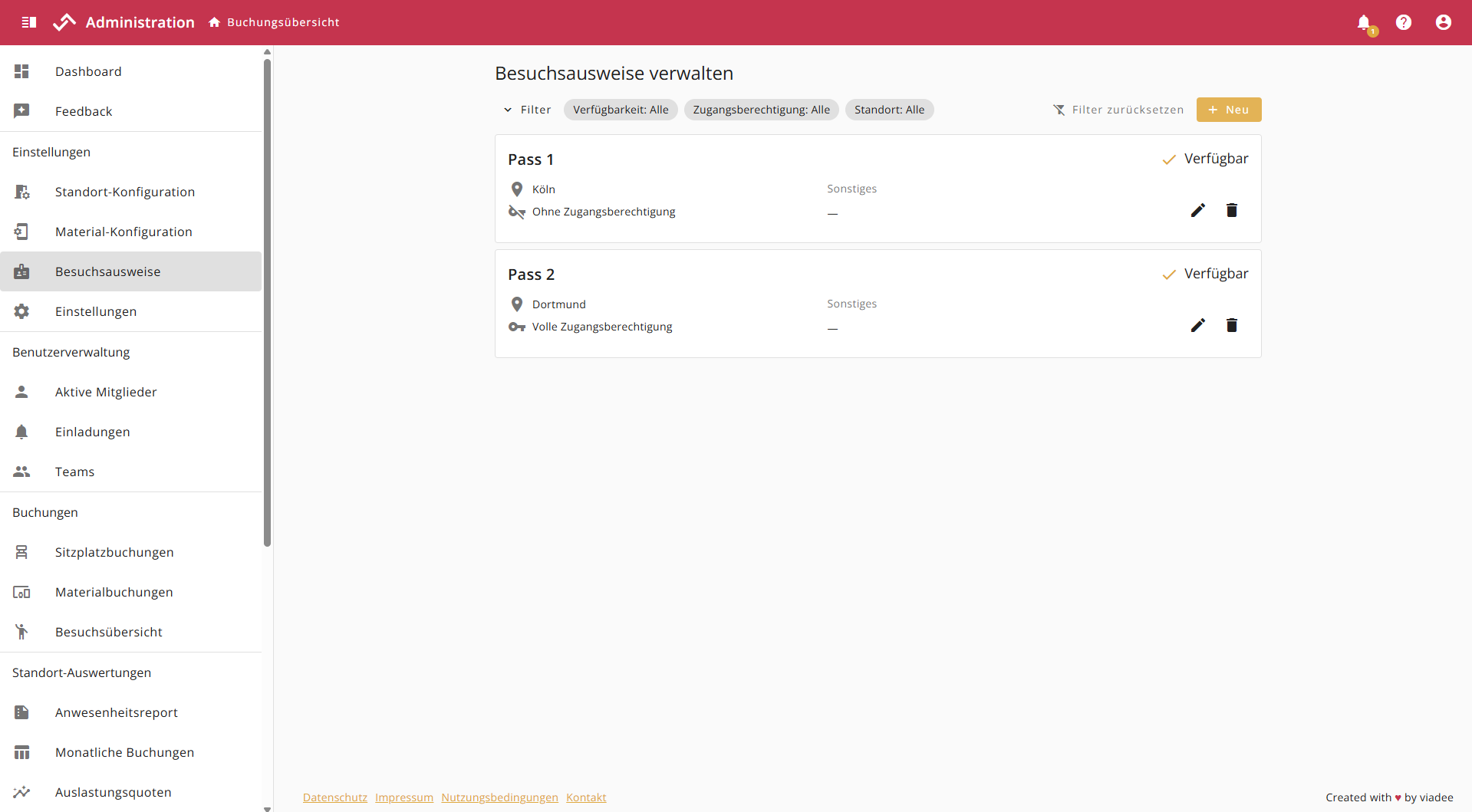The width and height of the screenshot is (1472, 812).
Task: Collapse the Filter section chevron
Action: point(508,110)
